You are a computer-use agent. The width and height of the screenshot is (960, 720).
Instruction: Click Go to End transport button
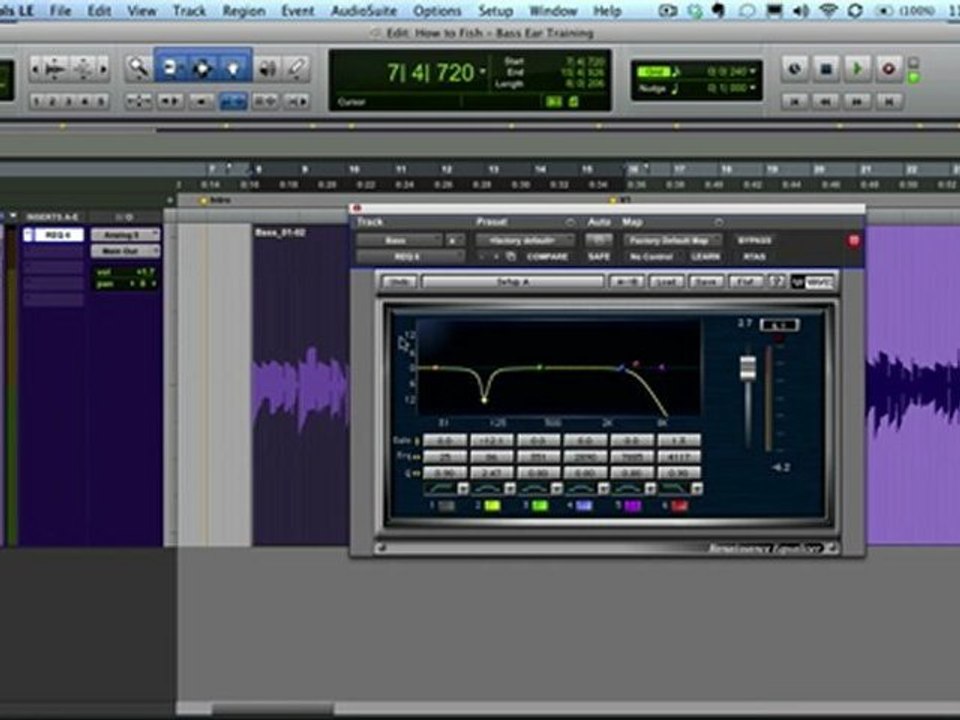point(888,101)
